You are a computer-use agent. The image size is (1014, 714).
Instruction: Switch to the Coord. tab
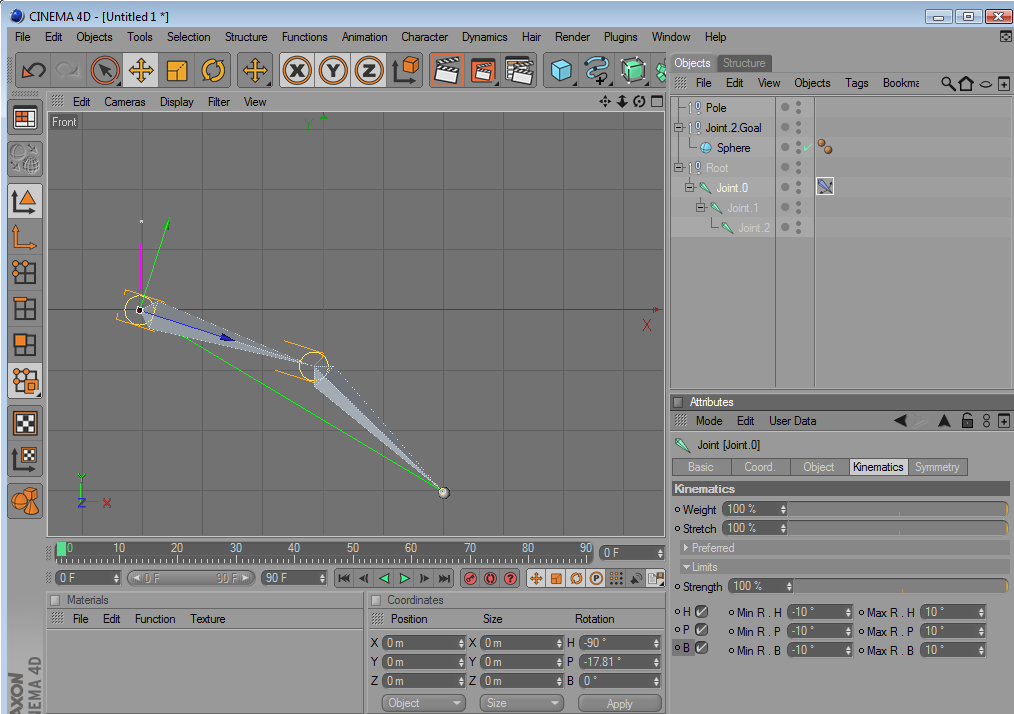tap(760, 467)
